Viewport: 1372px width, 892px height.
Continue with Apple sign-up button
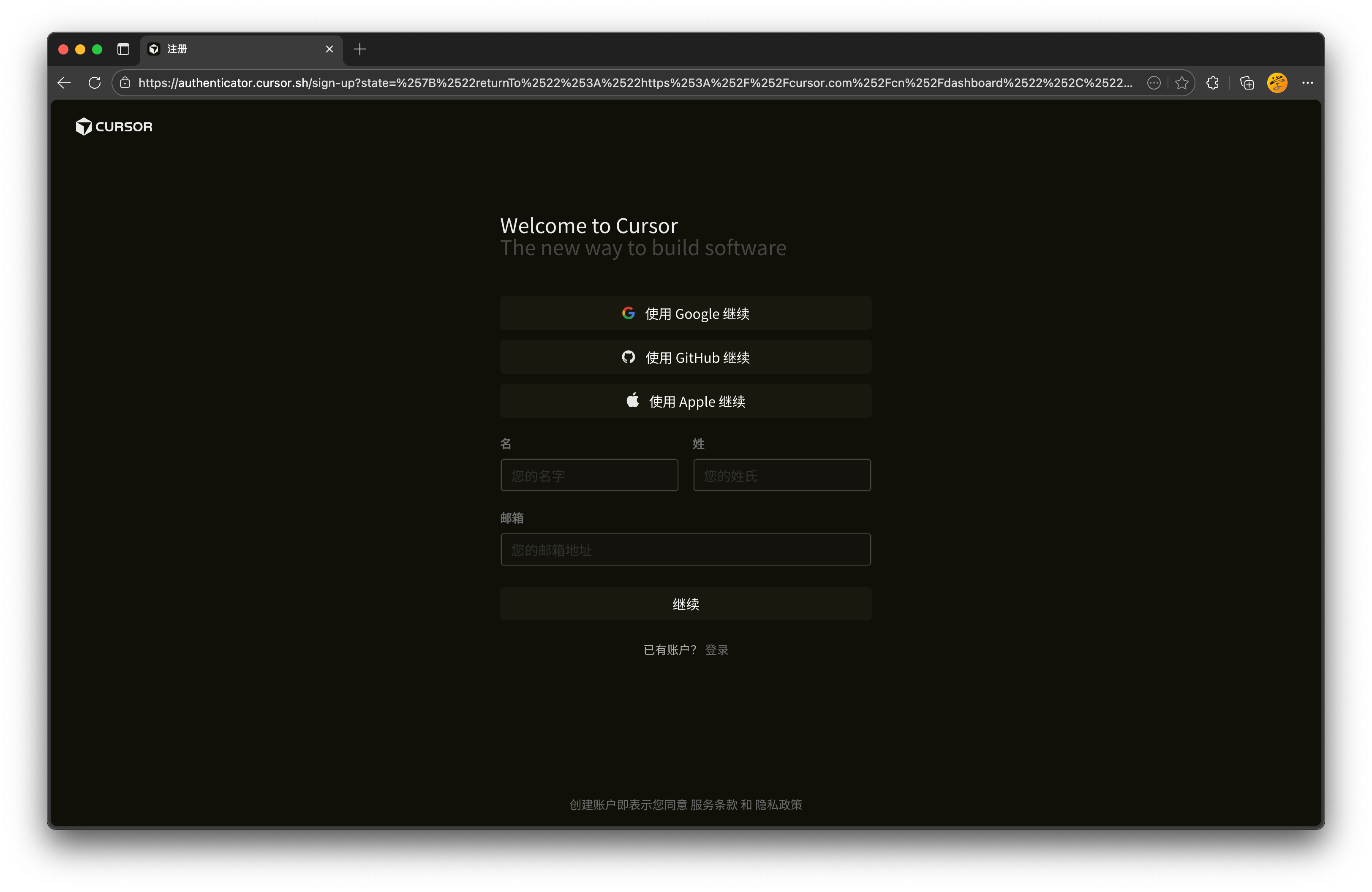click(686, 401)
